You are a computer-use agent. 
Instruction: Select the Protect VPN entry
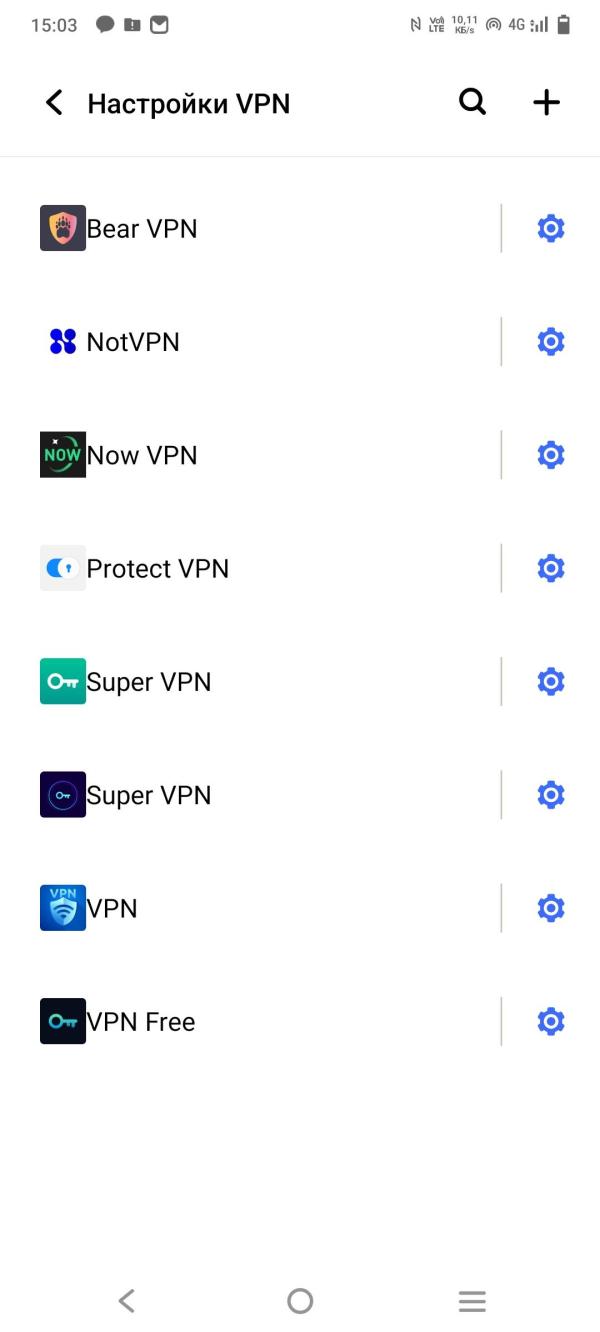point(270,569)
